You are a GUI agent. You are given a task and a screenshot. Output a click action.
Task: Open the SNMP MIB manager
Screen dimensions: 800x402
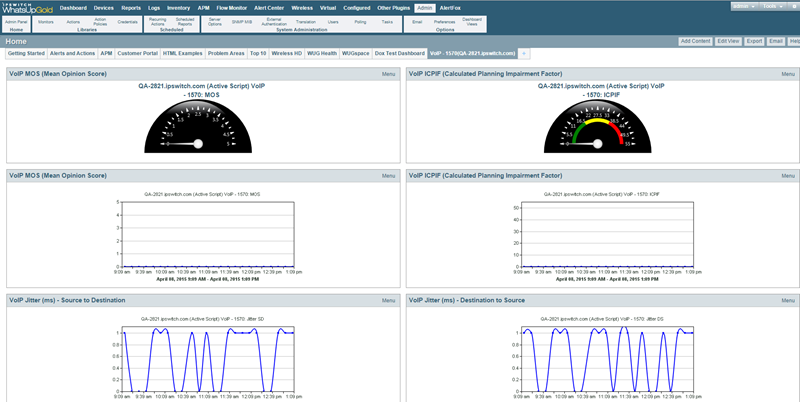click(241, 22)
